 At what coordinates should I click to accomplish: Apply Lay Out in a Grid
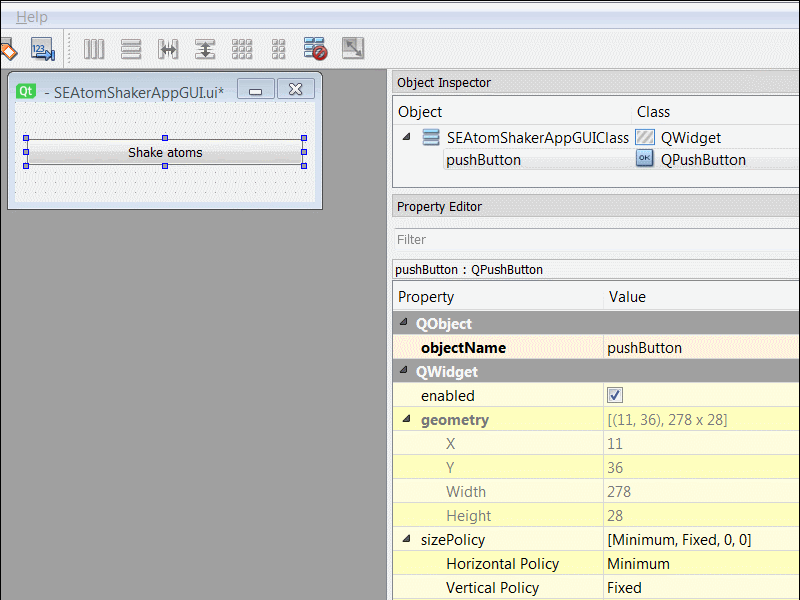click(x=242, y=48)
